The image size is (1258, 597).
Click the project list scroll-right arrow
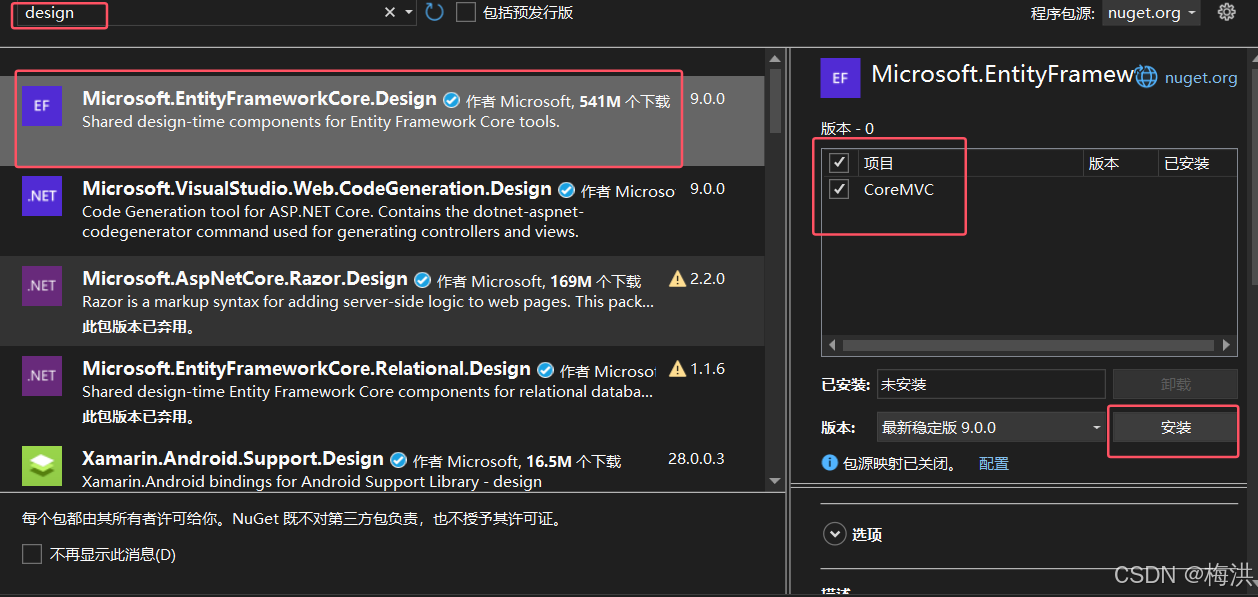coord(1228,345)
